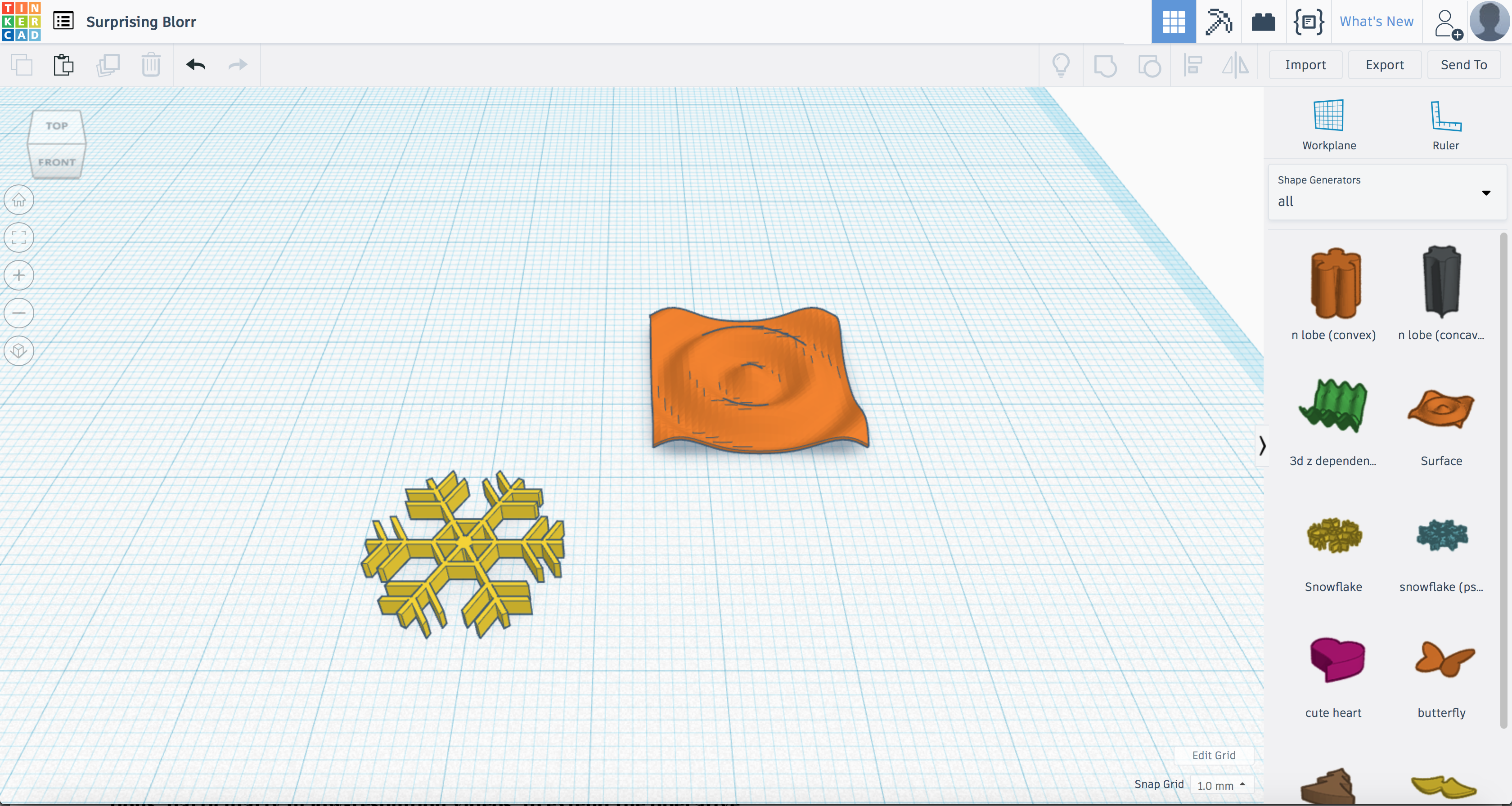Click the paste clipboard icon
1512x806 pixels.
click(63, 64)
